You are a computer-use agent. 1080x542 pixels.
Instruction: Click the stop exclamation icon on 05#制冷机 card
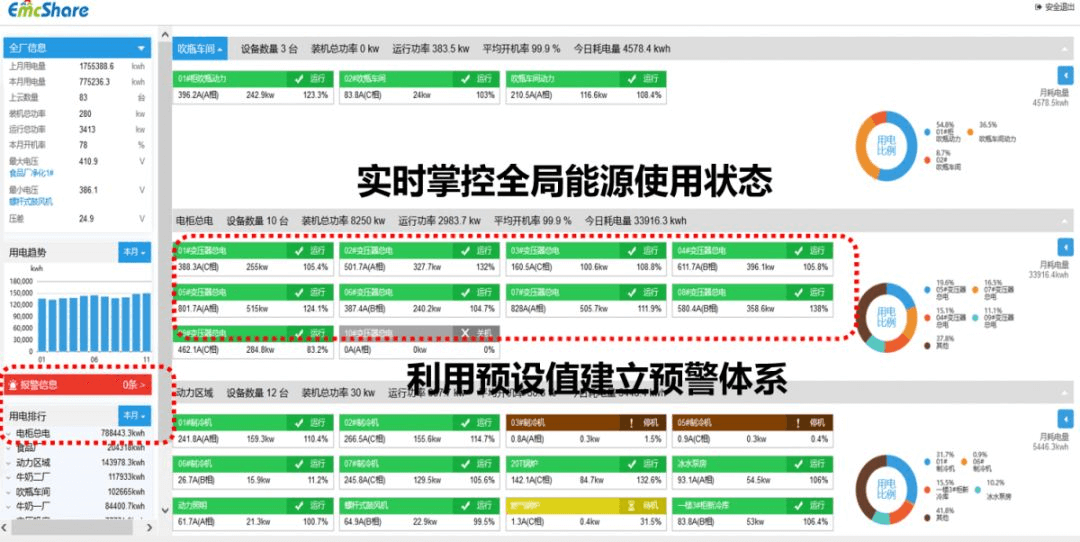pyautogui.click(x=798, y=423)
